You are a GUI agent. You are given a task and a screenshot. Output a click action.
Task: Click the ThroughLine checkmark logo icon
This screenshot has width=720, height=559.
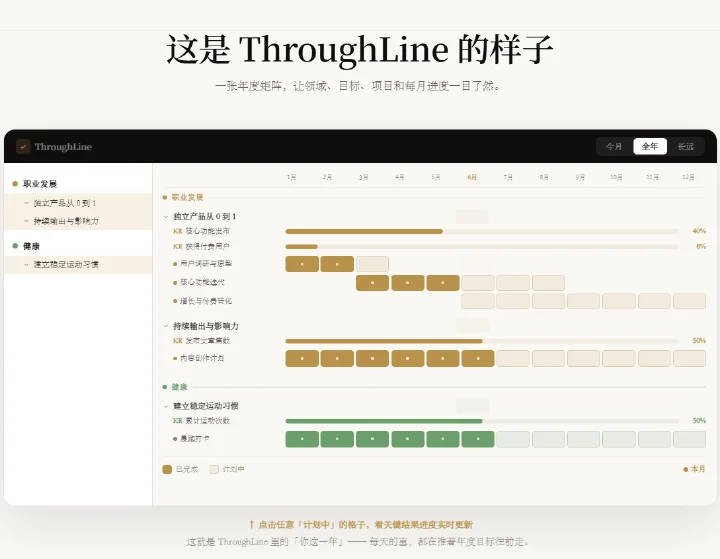click(x=23, y=147)
